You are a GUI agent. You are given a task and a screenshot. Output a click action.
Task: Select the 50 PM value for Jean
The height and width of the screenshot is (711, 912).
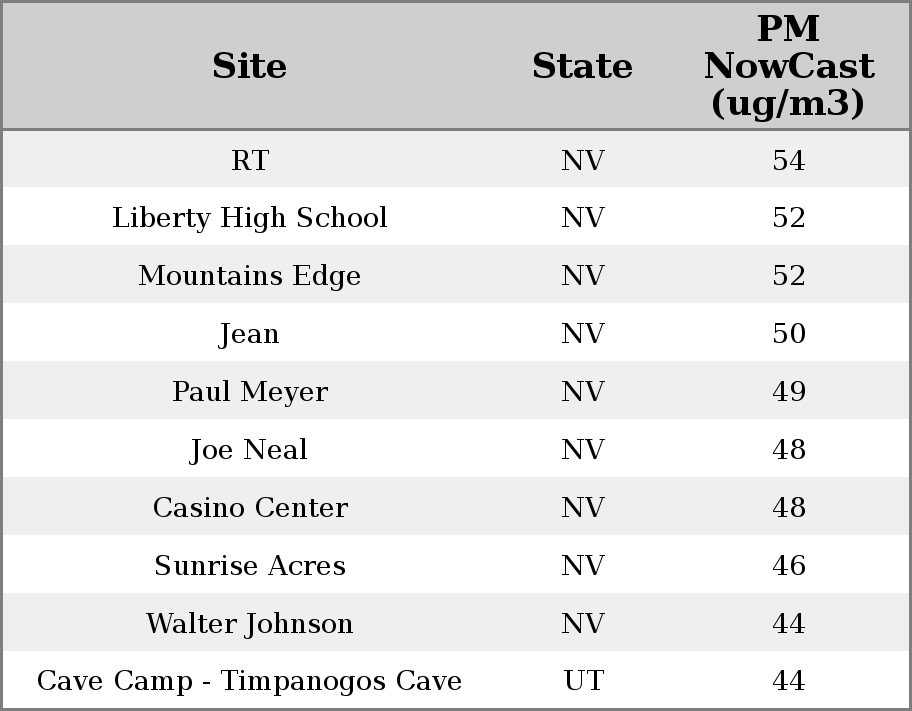click(x=788, y=334)
